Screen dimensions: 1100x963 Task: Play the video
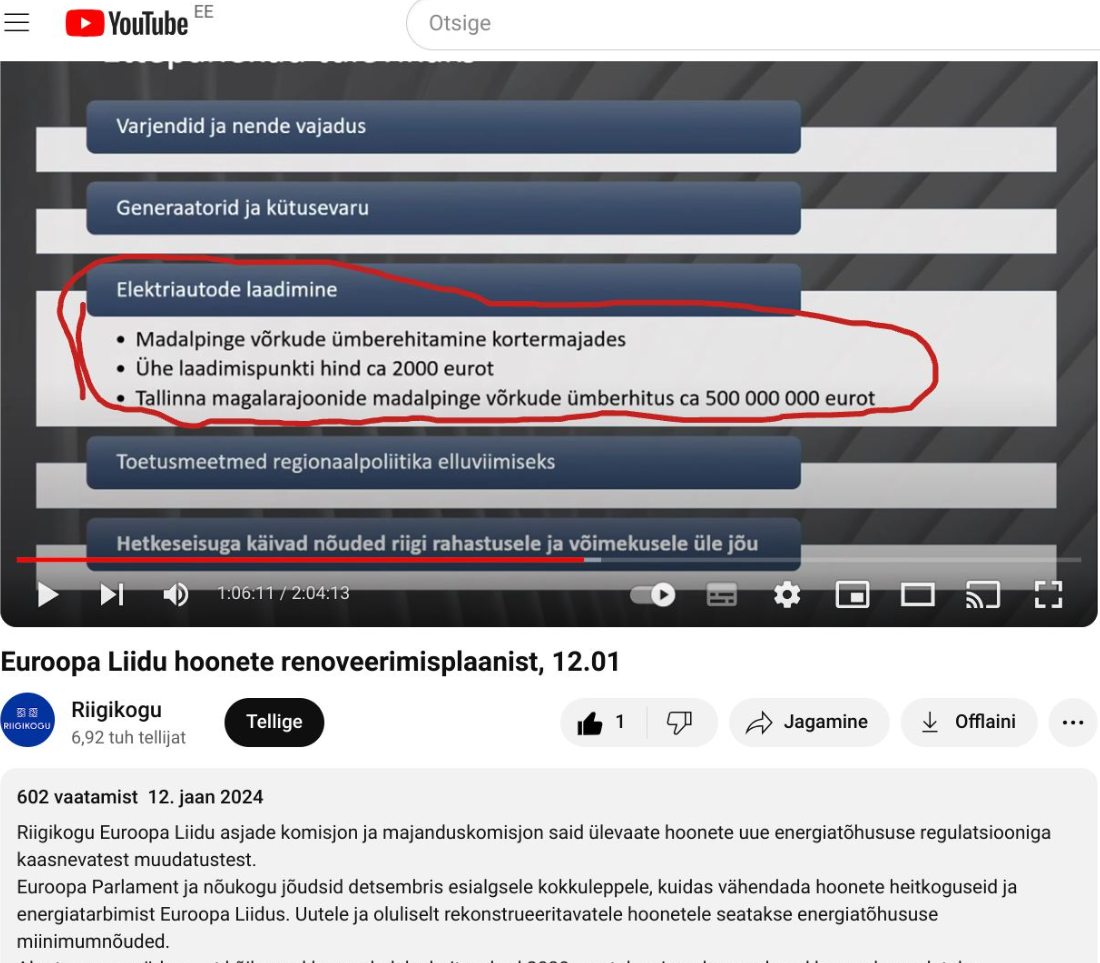click(47, 594)
